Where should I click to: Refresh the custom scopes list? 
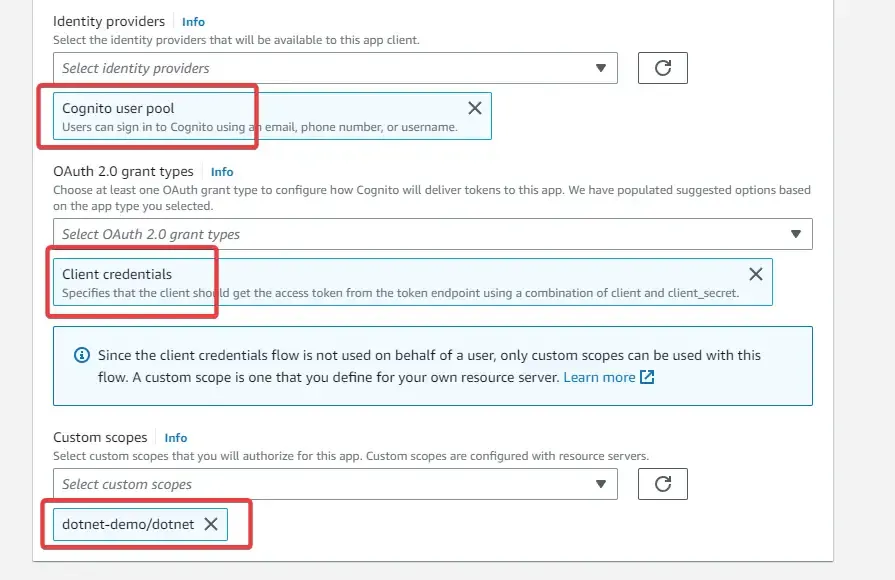[x=663, y=483]
